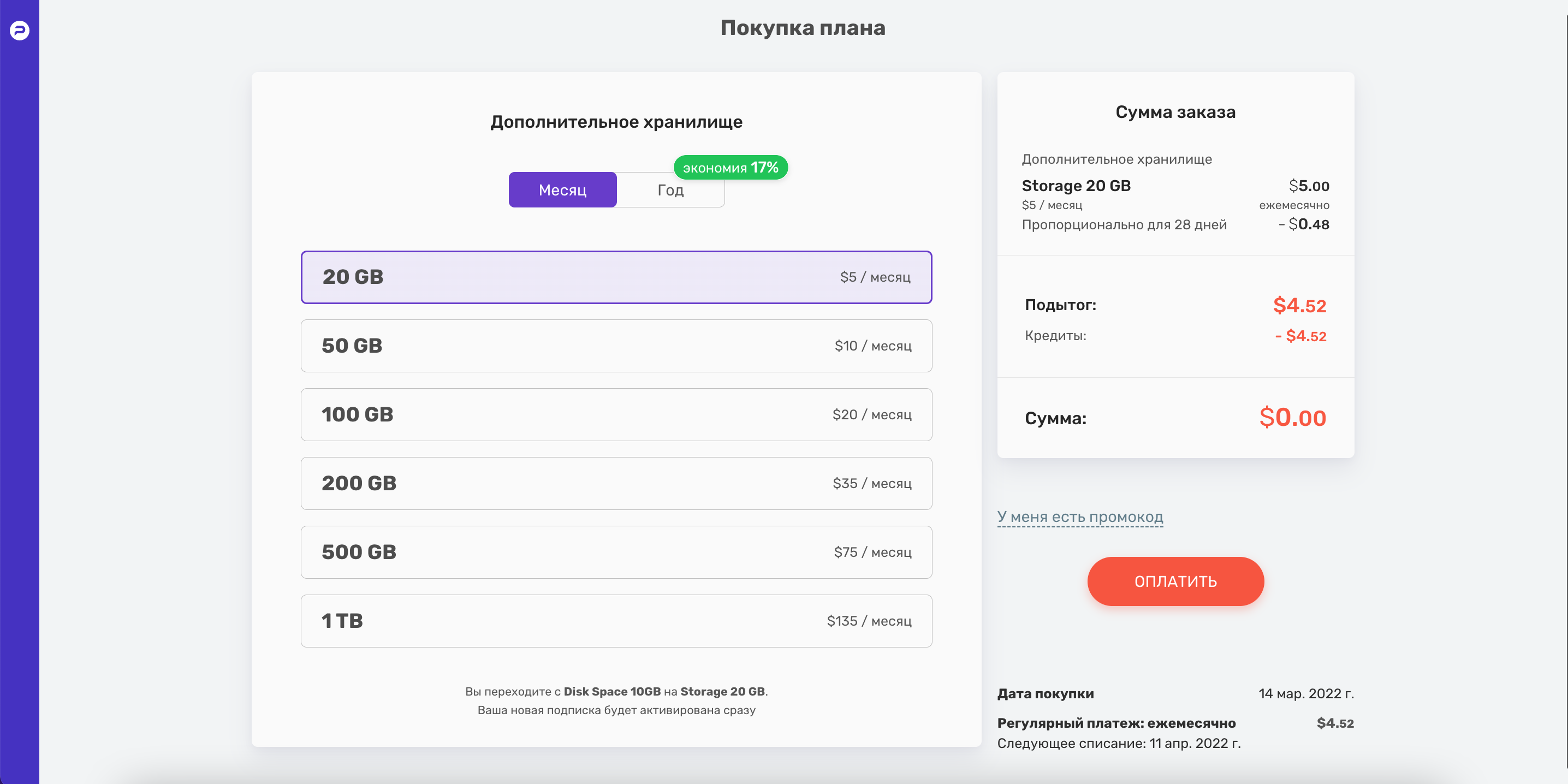
Task: Switch billing period to Месяц
Action: pos(562,190)
